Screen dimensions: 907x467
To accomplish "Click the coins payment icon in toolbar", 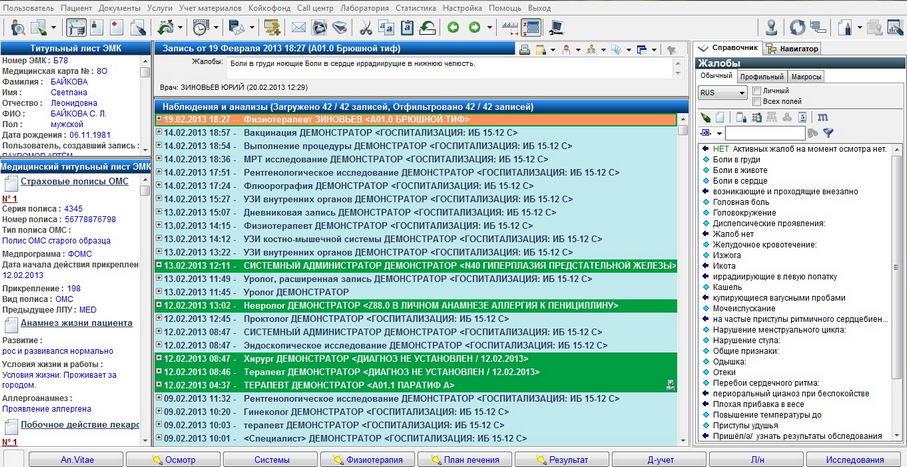I will click(x=272, y=27).
